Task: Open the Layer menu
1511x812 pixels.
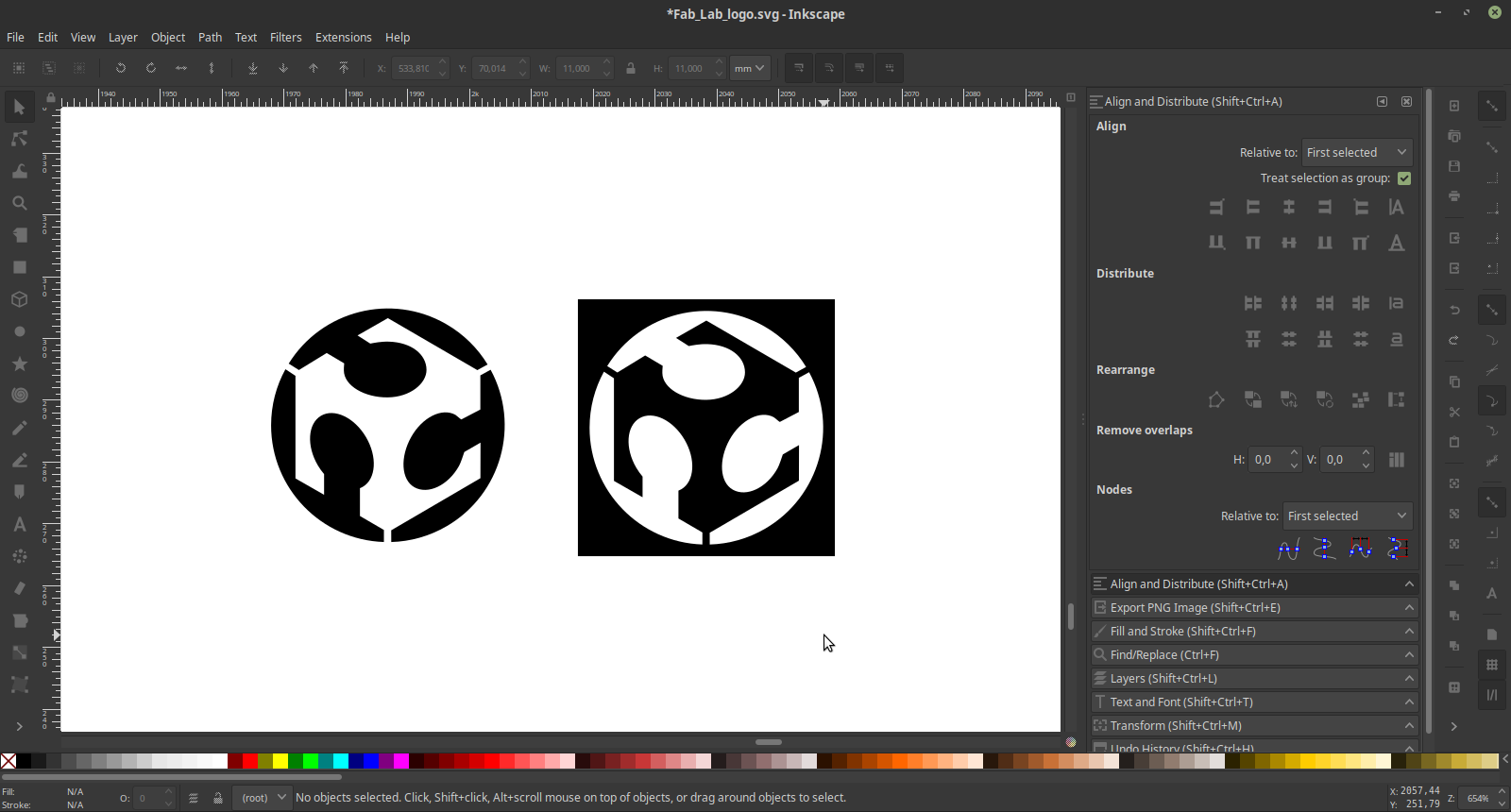Action: pos(123,37)
